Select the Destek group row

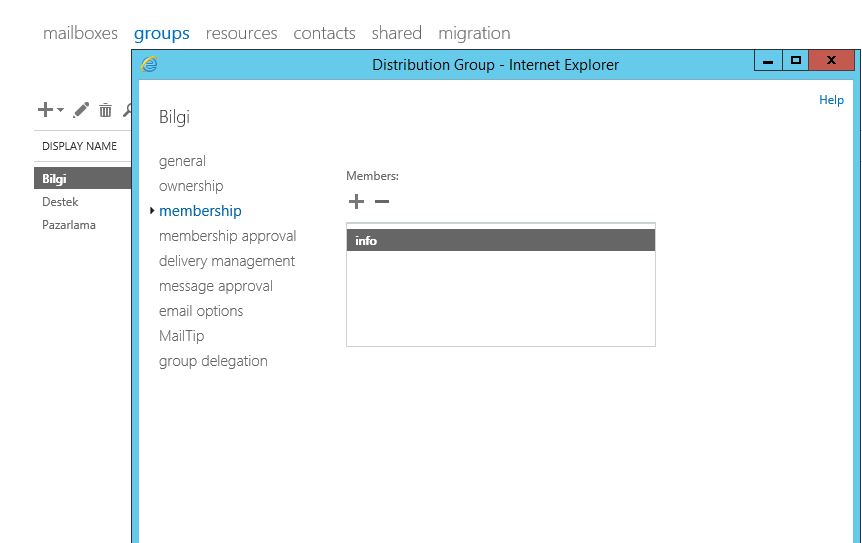click(60, 202)
